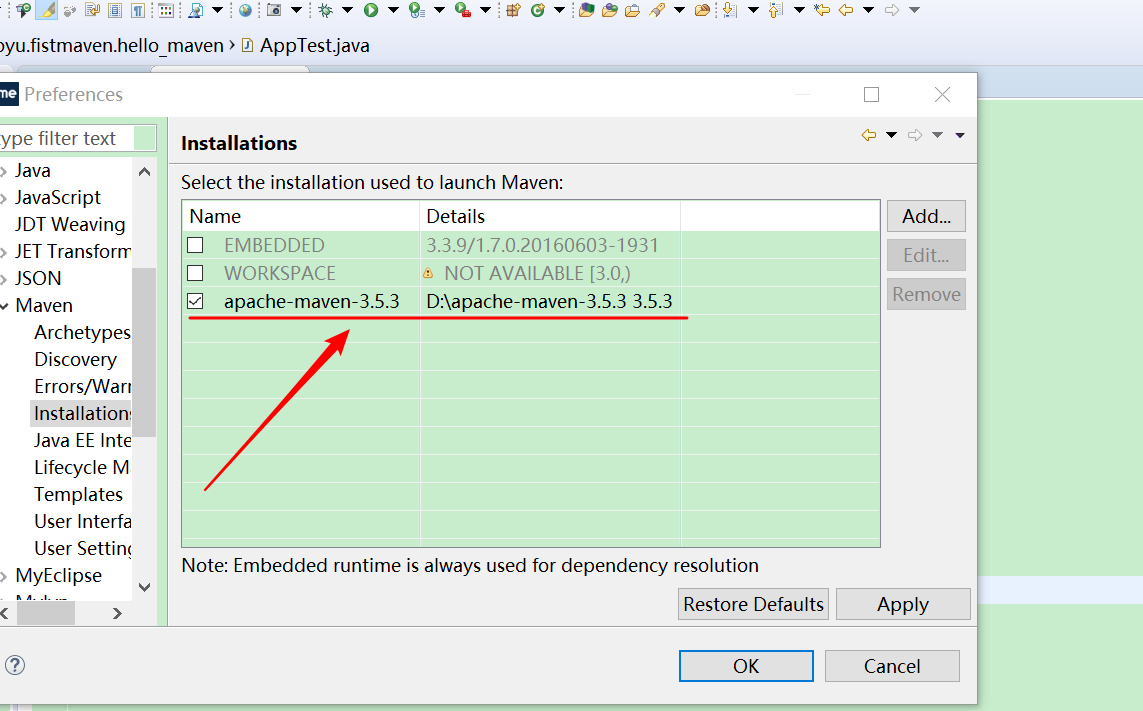The image size is (1143, 711).
Task: Click the Last Edit Location icon
Action: 822,10
